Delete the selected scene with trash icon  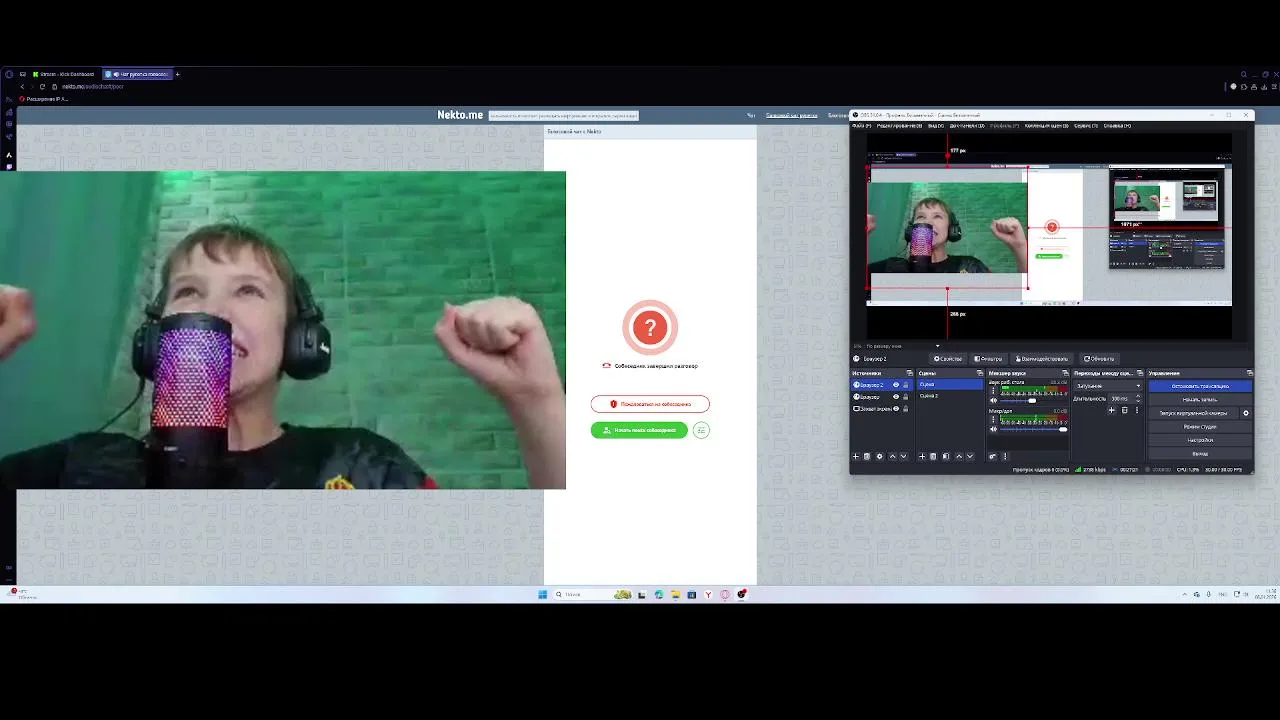pyautogui.click(x=933, y=456)
